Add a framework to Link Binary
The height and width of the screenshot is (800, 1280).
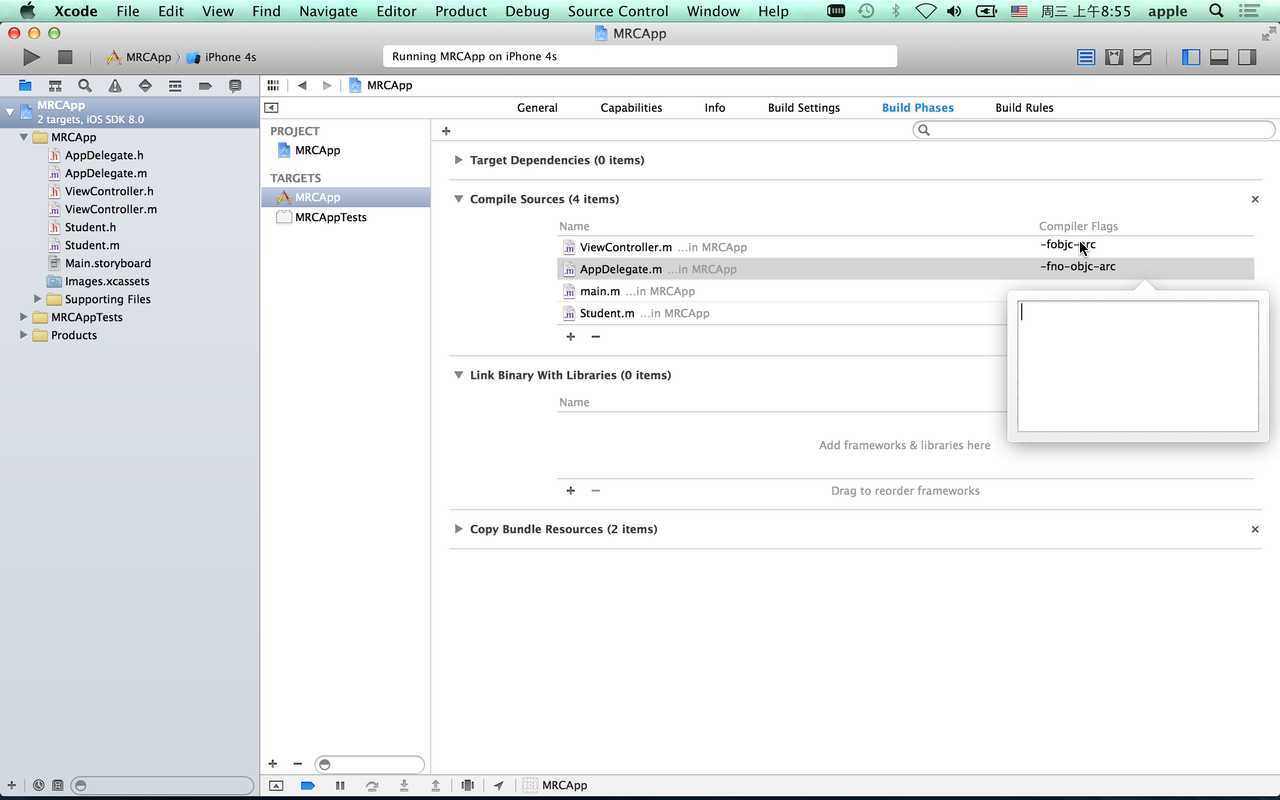[x=570, y=491]
